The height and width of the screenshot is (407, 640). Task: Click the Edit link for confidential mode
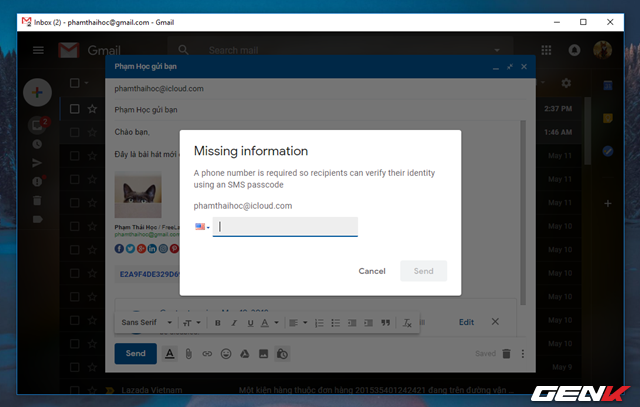[466, 322]
